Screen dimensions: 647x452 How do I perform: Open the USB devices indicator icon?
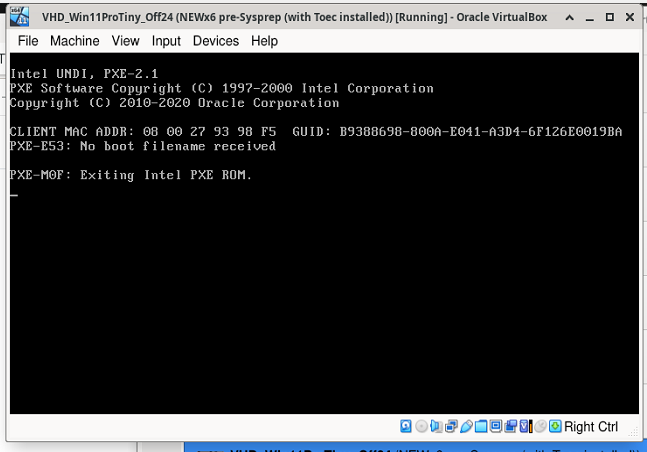(466, 426)
